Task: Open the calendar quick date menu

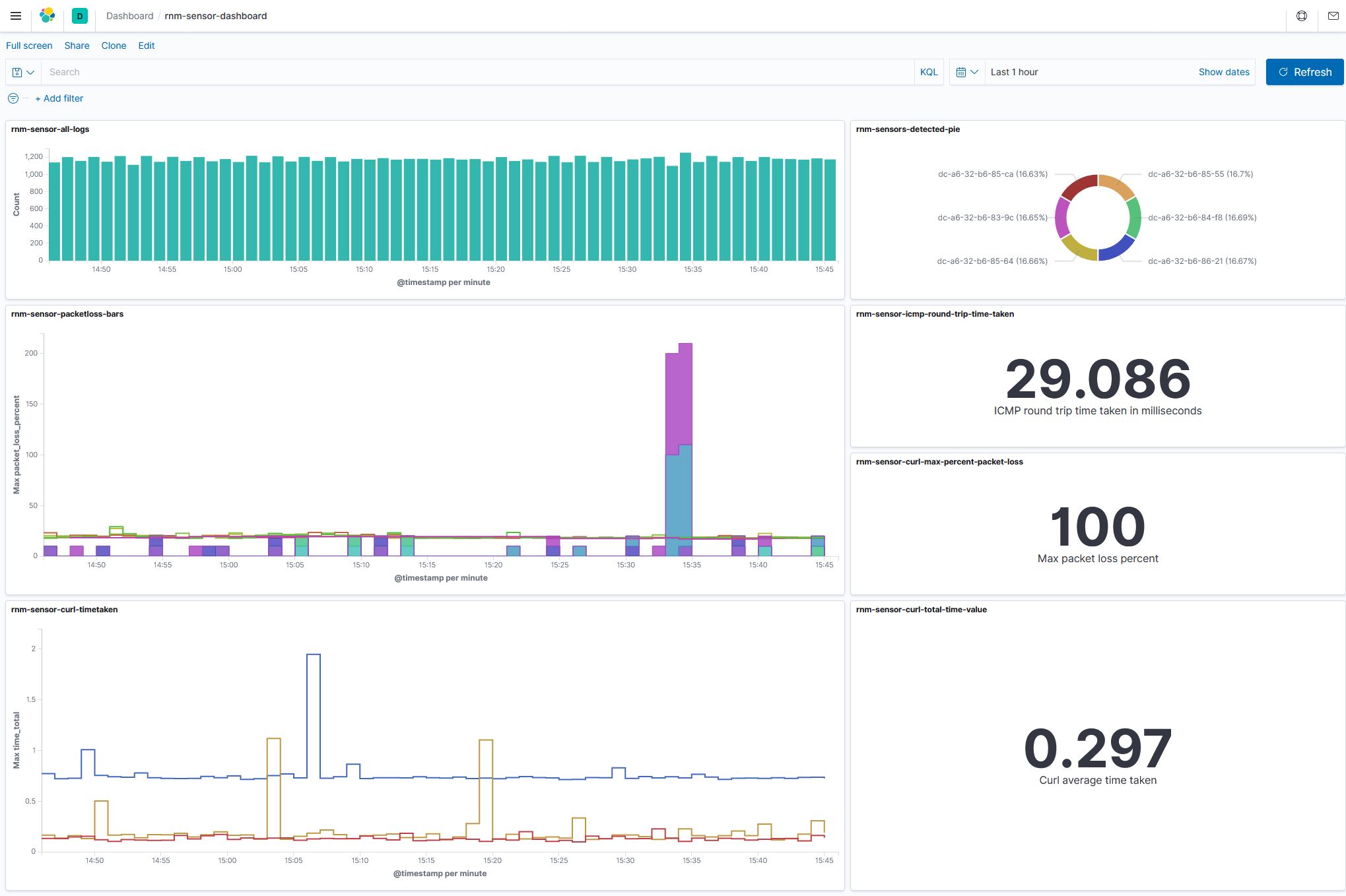Action: 967,72
